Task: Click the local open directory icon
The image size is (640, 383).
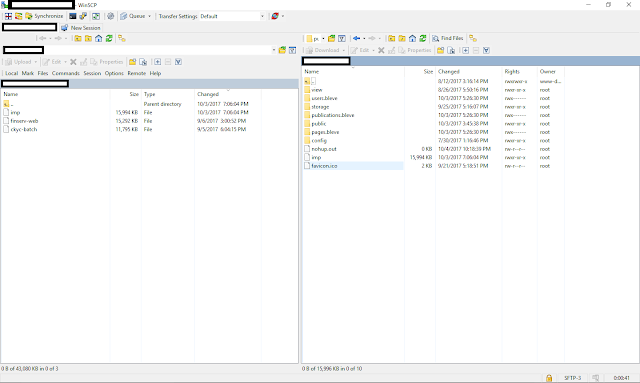Action: [x=282, y=50]
